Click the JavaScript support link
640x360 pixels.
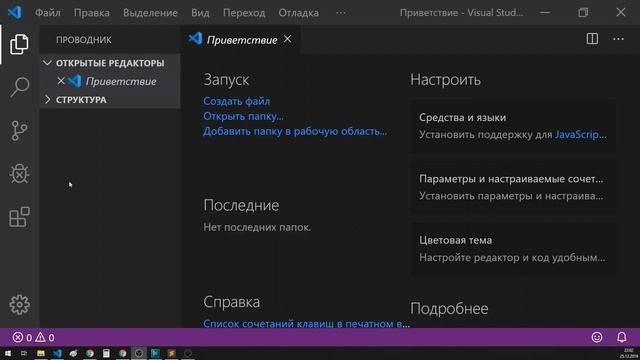coord(580,134)
